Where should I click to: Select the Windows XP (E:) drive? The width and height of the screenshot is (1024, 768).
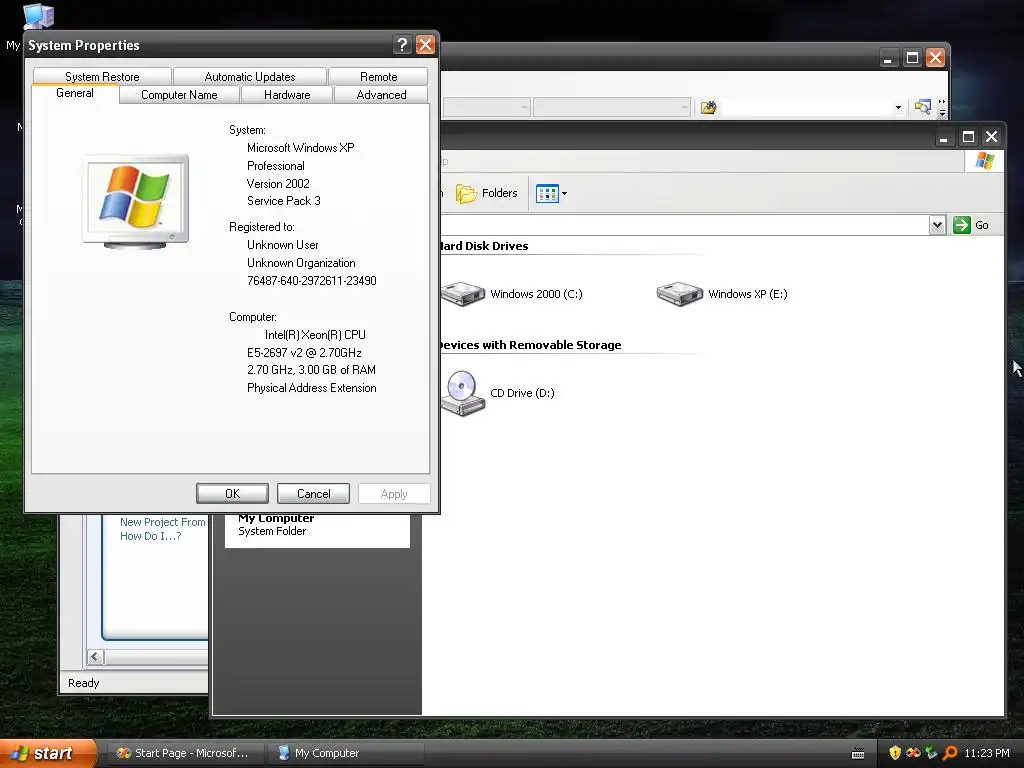[x=722, y=294]
